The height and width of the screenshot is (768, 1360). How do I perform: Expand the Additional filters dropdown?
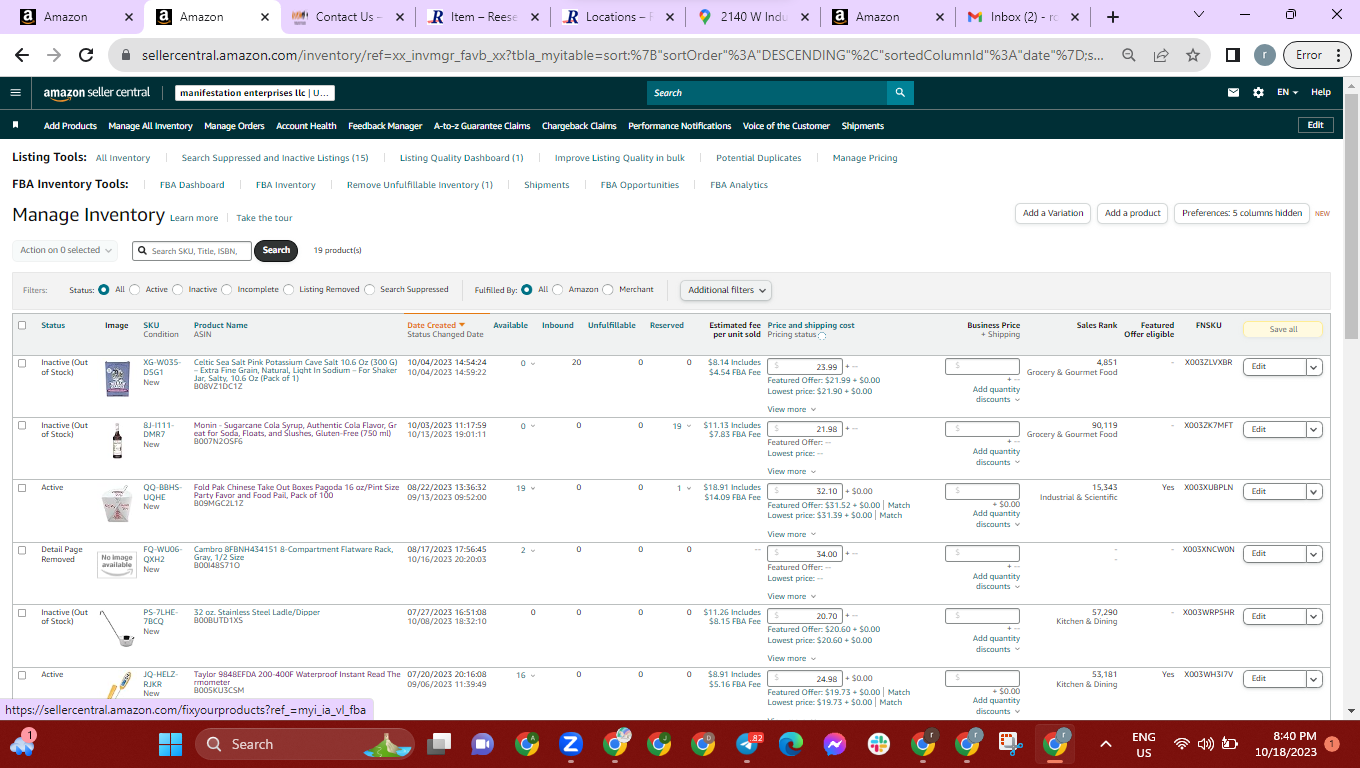pos(727,290)
